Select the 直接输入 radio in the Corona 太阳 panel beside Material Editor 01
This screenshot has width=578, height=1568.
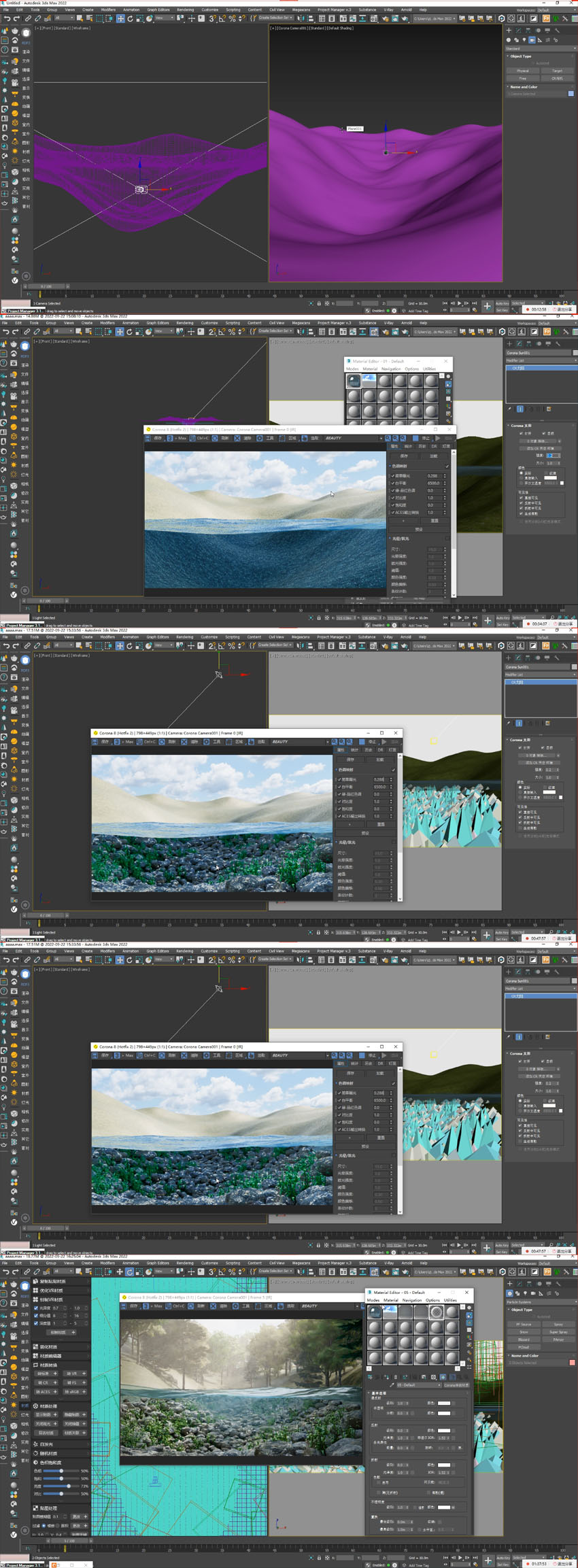coord(522,479)
